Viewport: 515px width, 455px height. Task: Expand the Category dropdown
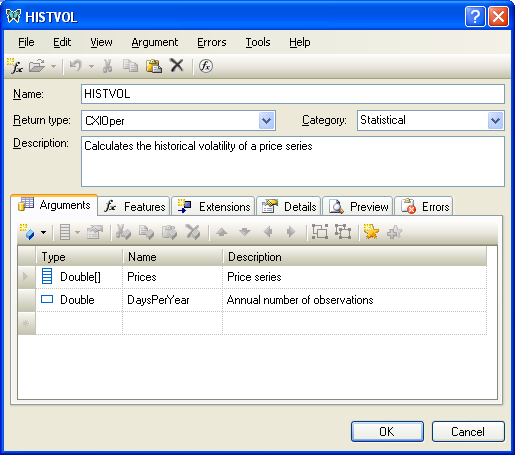click(x=495, y=121)
